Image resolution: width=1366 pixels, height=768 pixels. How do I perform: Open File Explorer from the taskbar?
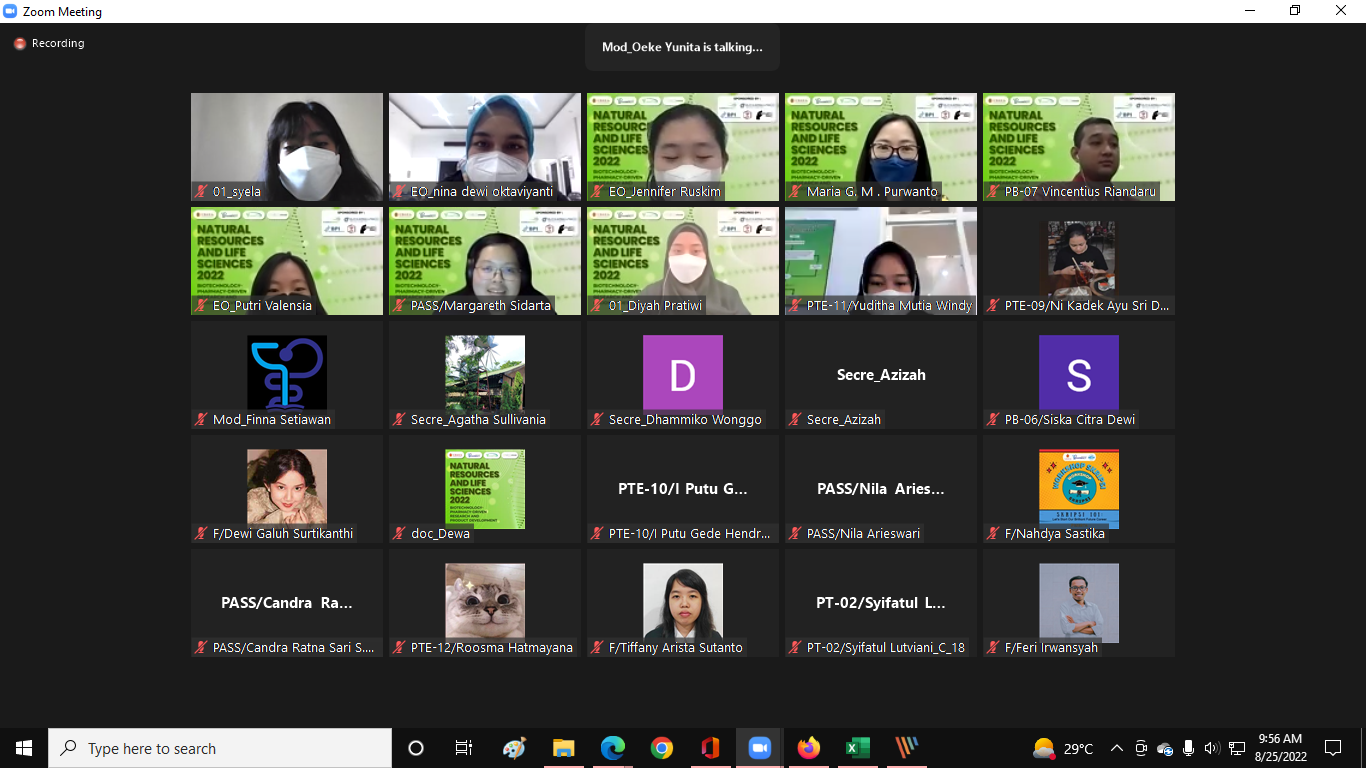click(563, 748)
